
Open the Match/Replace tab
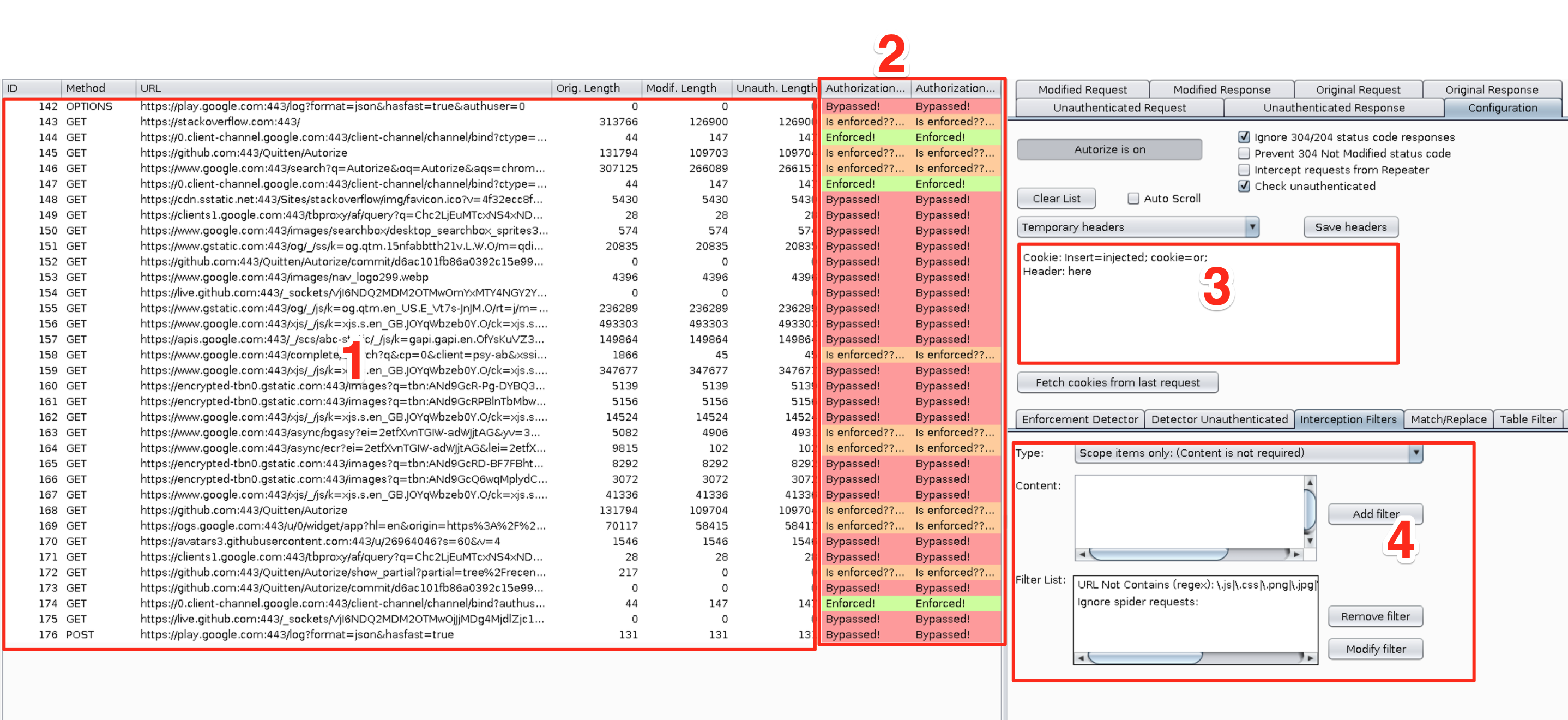1448,419
